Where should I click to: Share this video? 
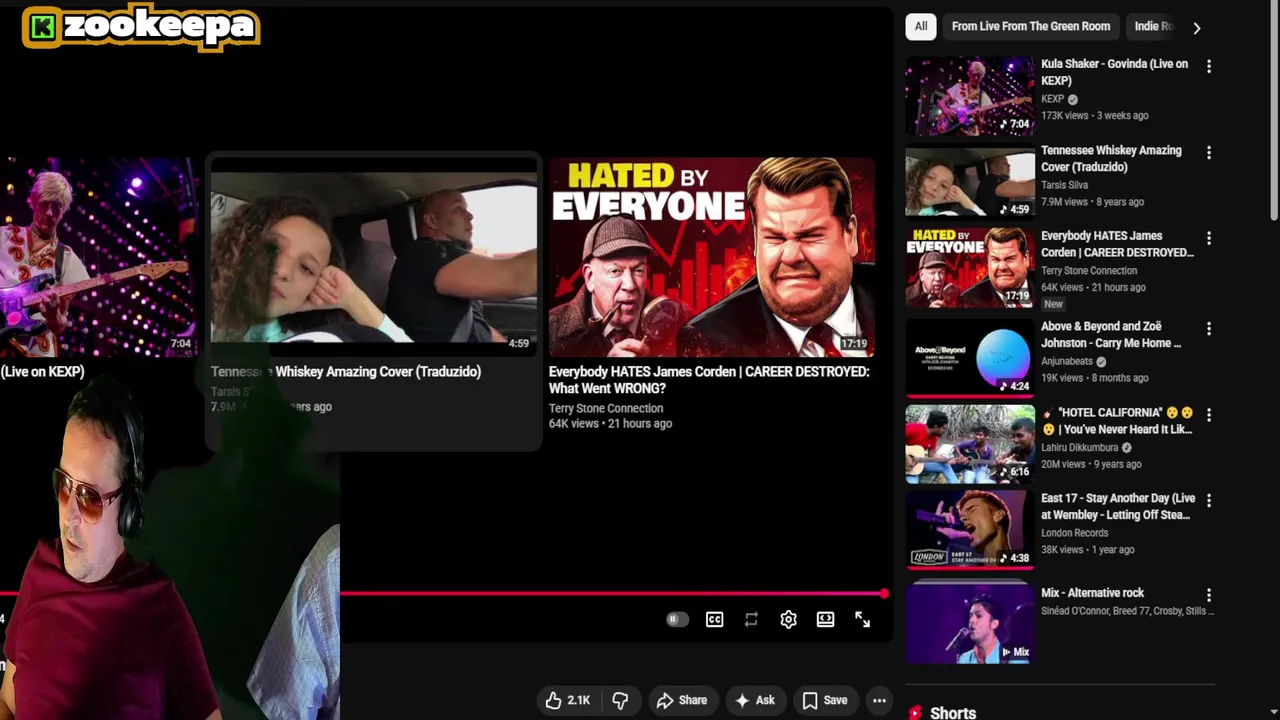coord(681,701)
